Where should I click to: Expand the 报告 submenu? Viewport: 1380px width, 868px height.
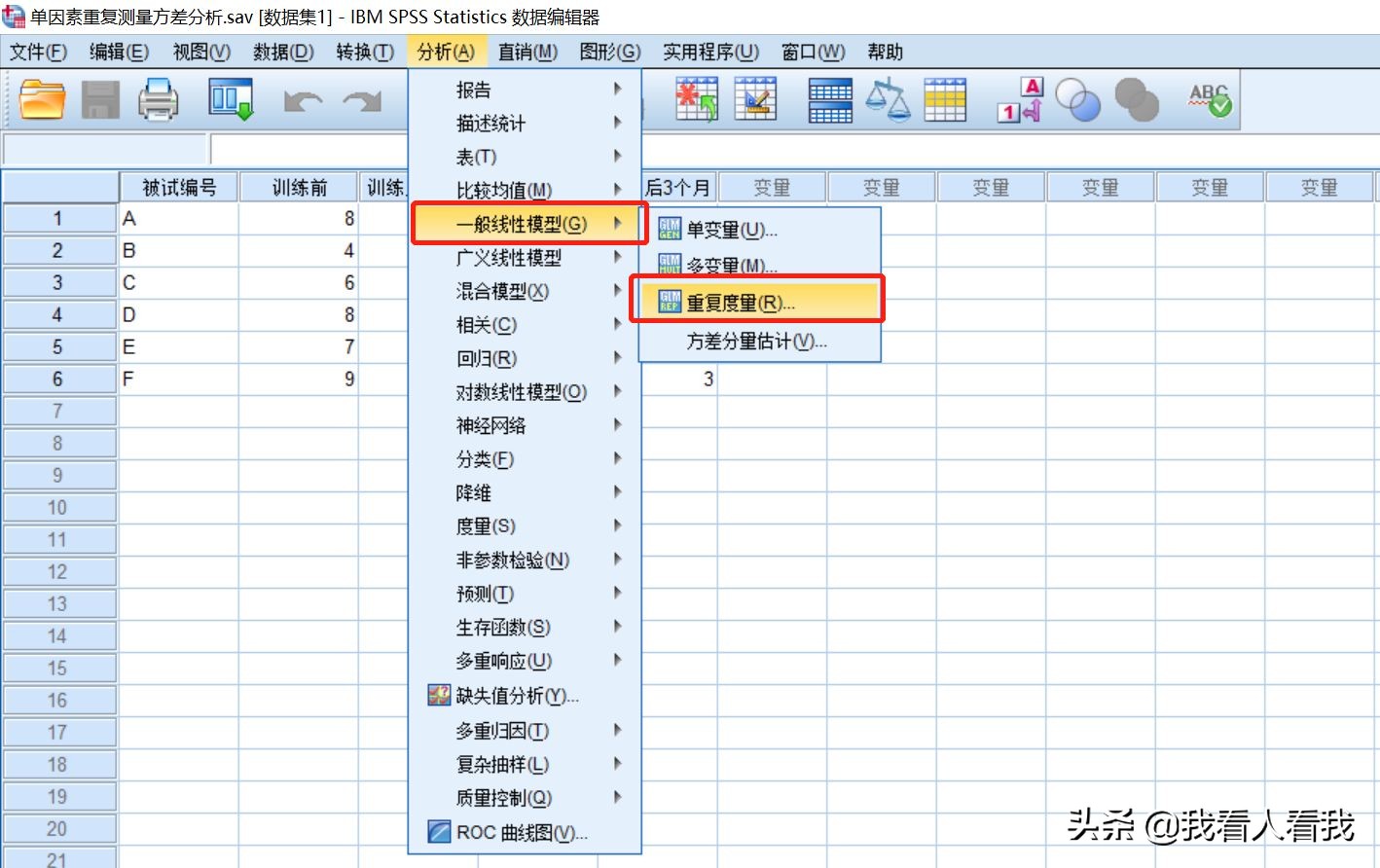point(525,90)
